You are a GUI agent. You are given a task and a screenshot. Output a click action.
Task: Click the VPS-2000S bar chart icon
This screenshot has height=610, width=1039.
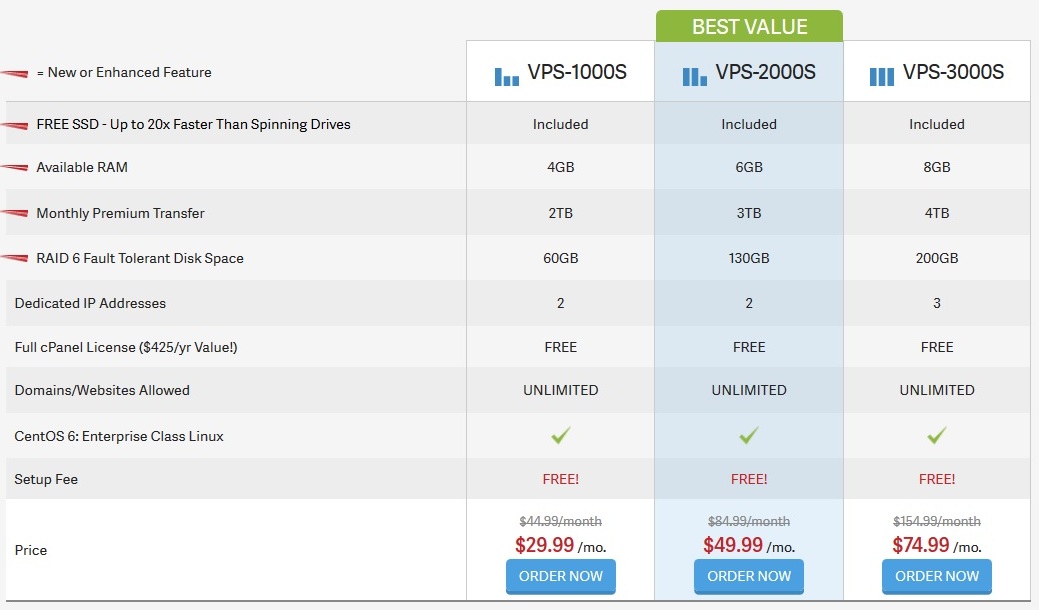pos(694,76)
